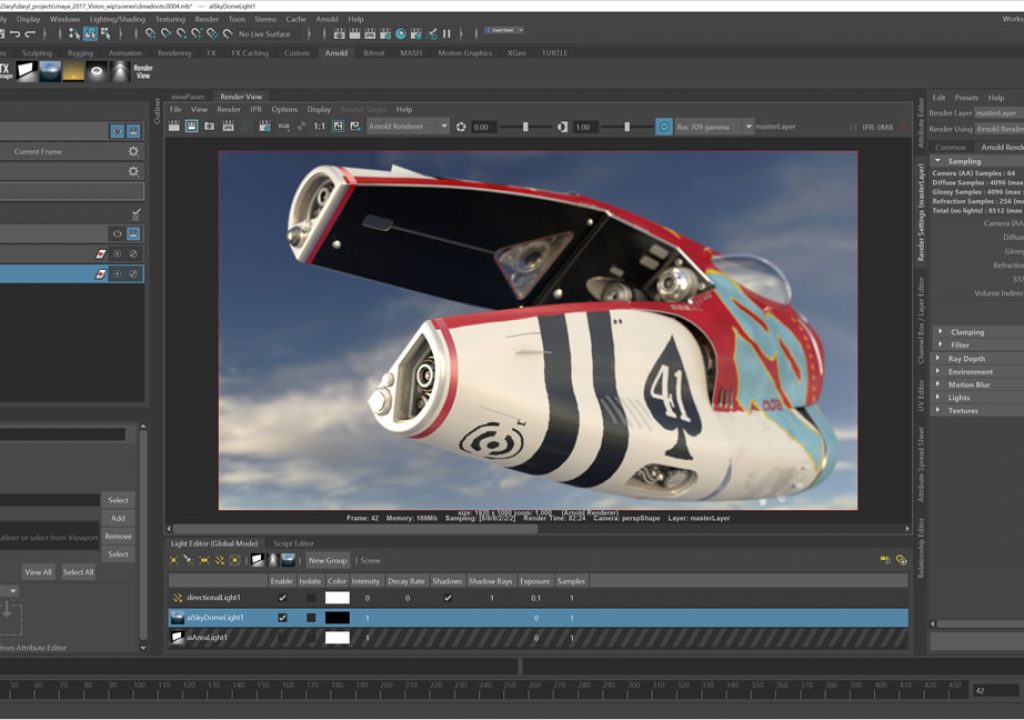This screenshot has width=1024, height=720.
Task: Click the render region icon in Render View
Action: click(191, 126)
